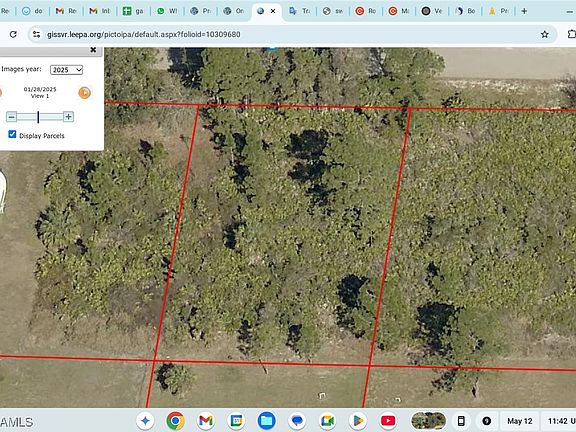Zoom out with the minus button
This screenshot has height=432, width=576.
(11, 117)
